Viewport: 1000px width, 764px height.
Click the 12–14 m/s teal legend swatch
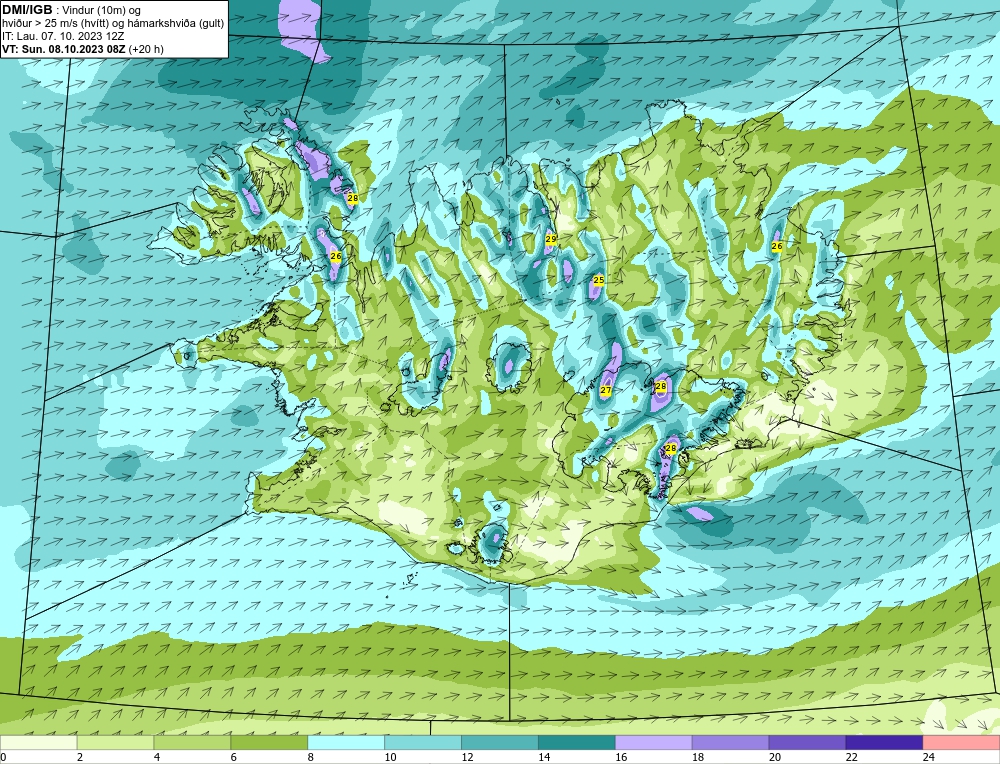500,743
